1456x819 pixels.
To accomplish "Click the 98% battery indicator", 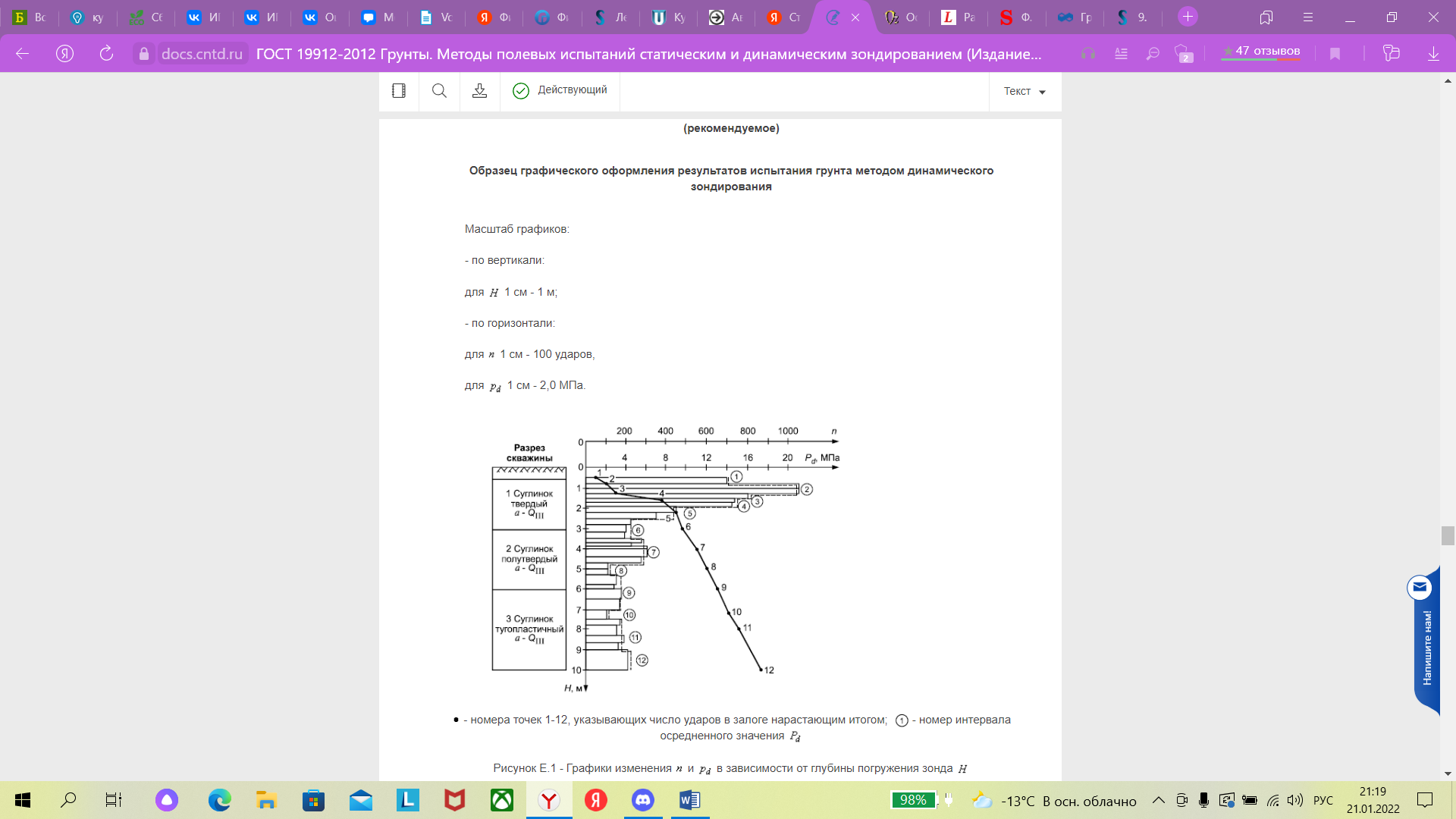I will [913, 800].
